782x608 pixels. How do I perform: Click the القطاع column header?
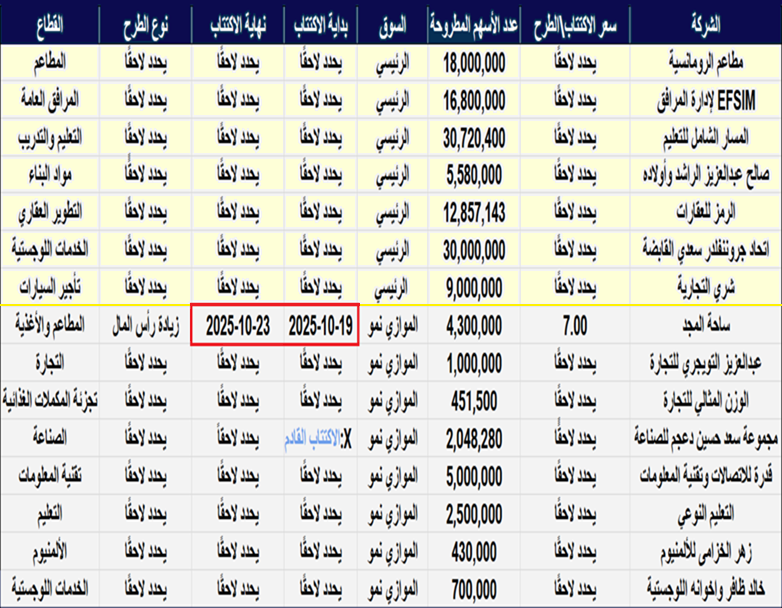pos(50,23)
